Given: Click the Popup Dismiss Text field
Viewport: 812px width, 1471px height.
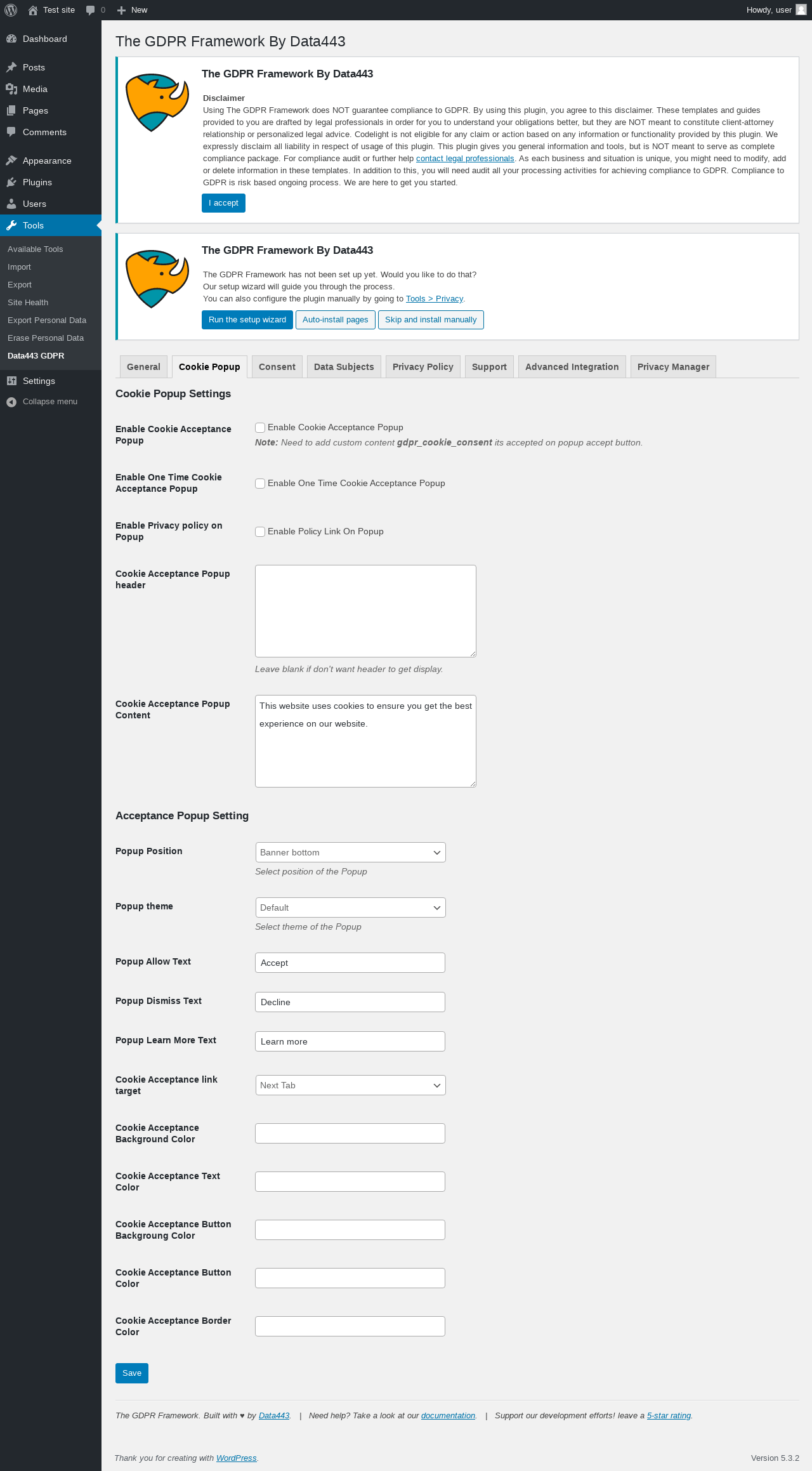Looking at the screenshot, I should tap(350, 1002).
